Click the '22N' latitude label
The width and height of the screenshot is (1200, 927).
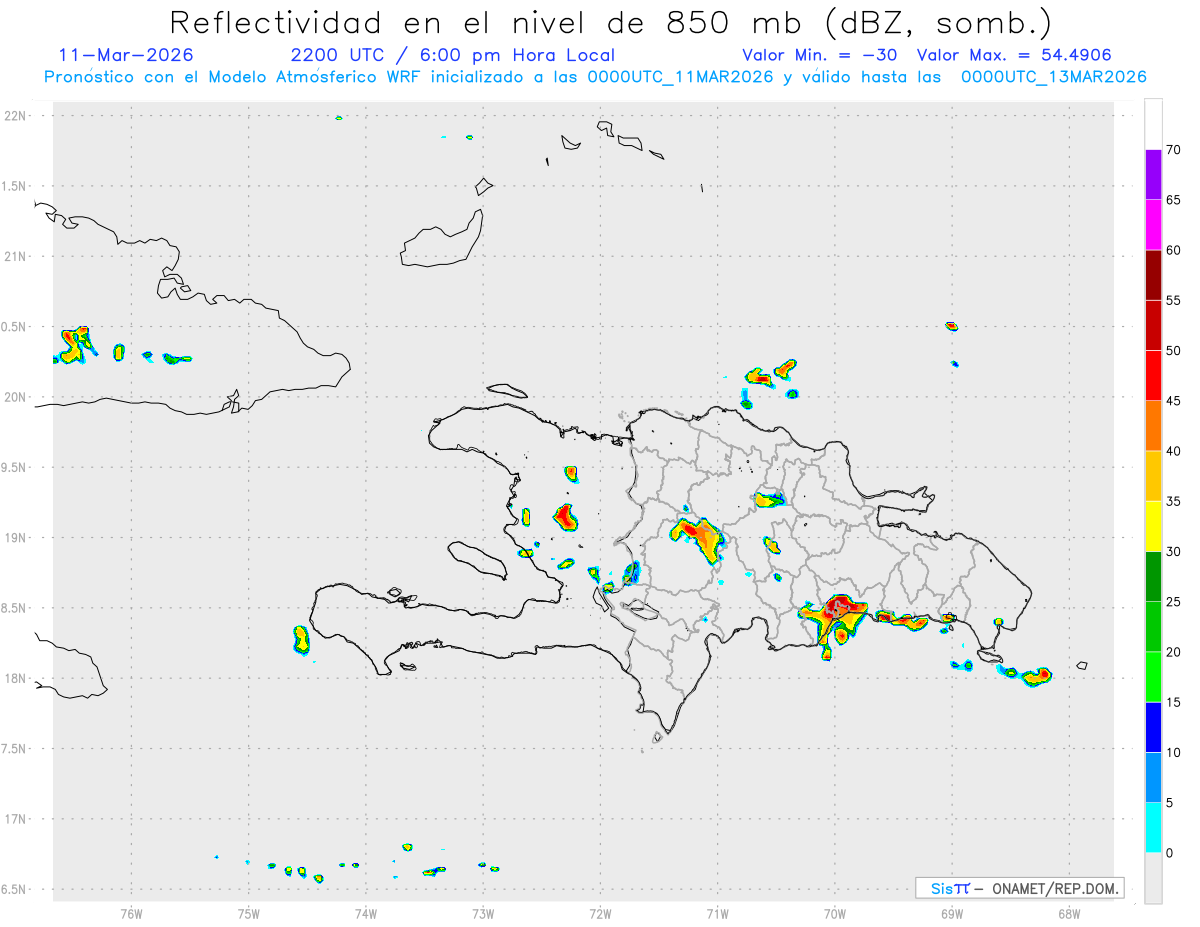tap(15, 116)
